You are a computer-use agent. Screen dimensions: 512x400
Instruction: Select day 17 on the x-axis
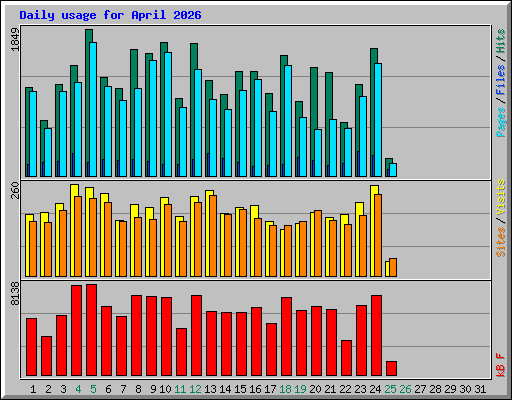pos(270,389)
